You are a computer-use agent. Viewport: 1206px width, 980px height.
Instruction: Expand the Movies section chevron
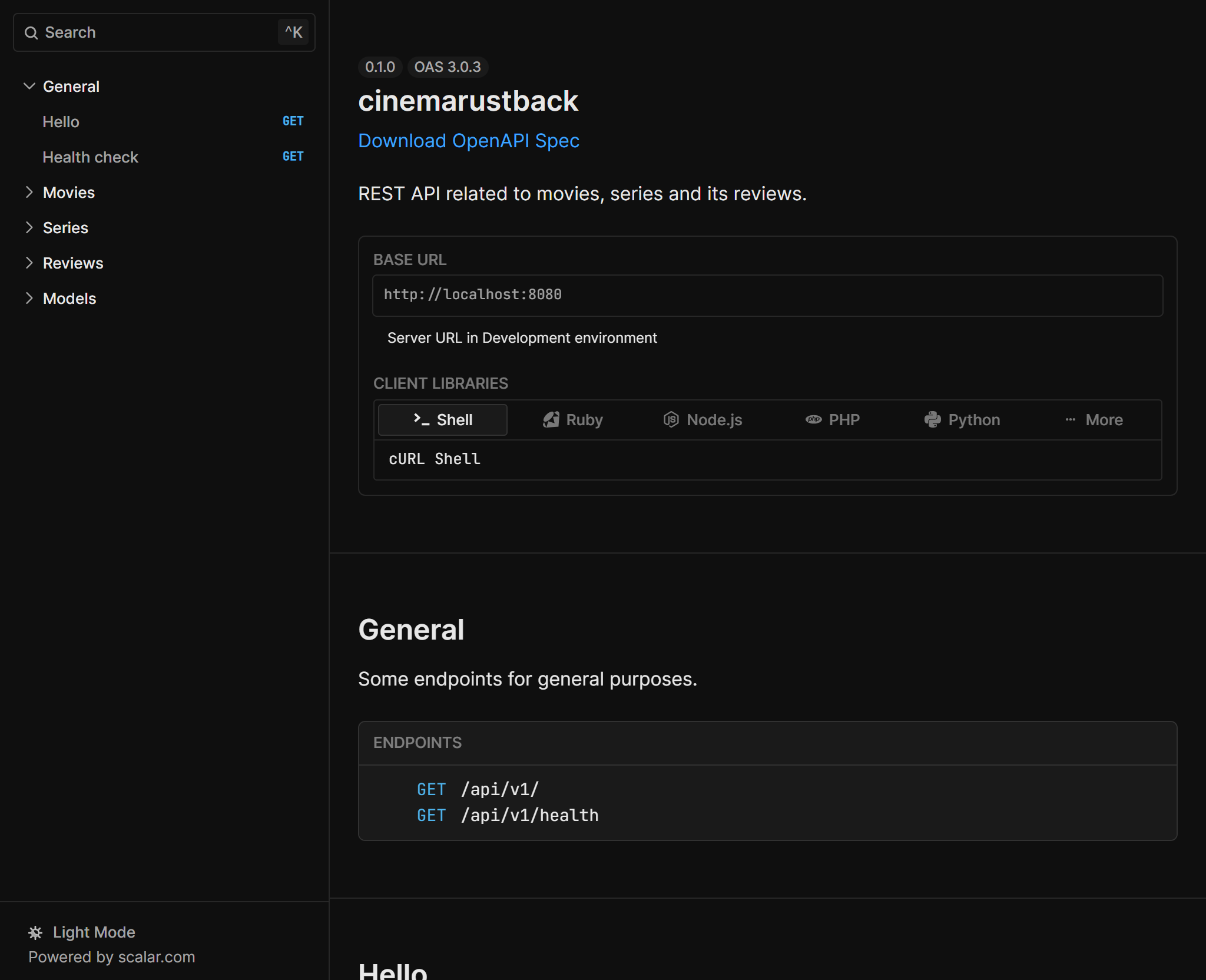coord(29,193)
